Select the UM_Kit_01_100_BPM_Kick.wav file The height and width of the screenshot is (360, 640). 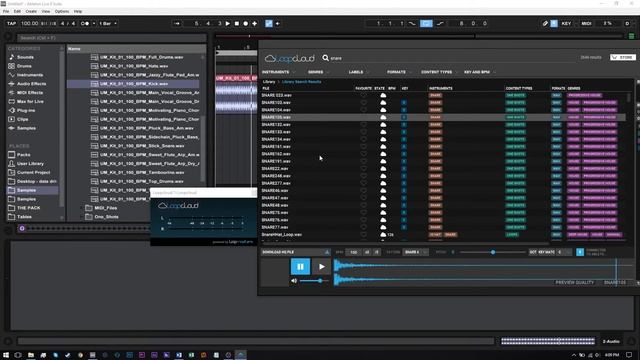pyautogui.click(x=134, y=84)
